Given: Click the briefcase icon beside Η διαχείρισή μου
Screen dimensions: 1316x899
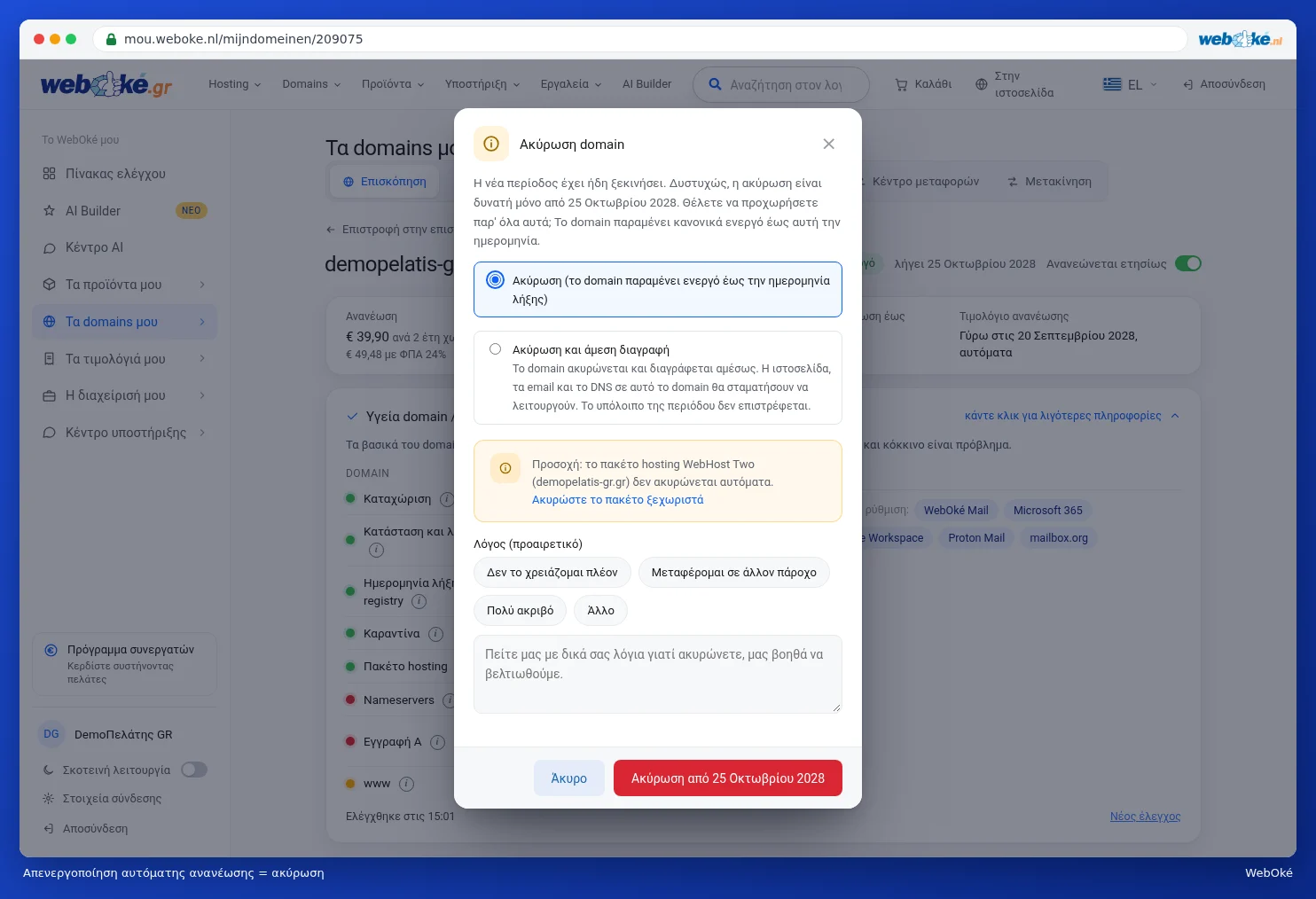Looking at the screenshot, I should pos(50,395).
